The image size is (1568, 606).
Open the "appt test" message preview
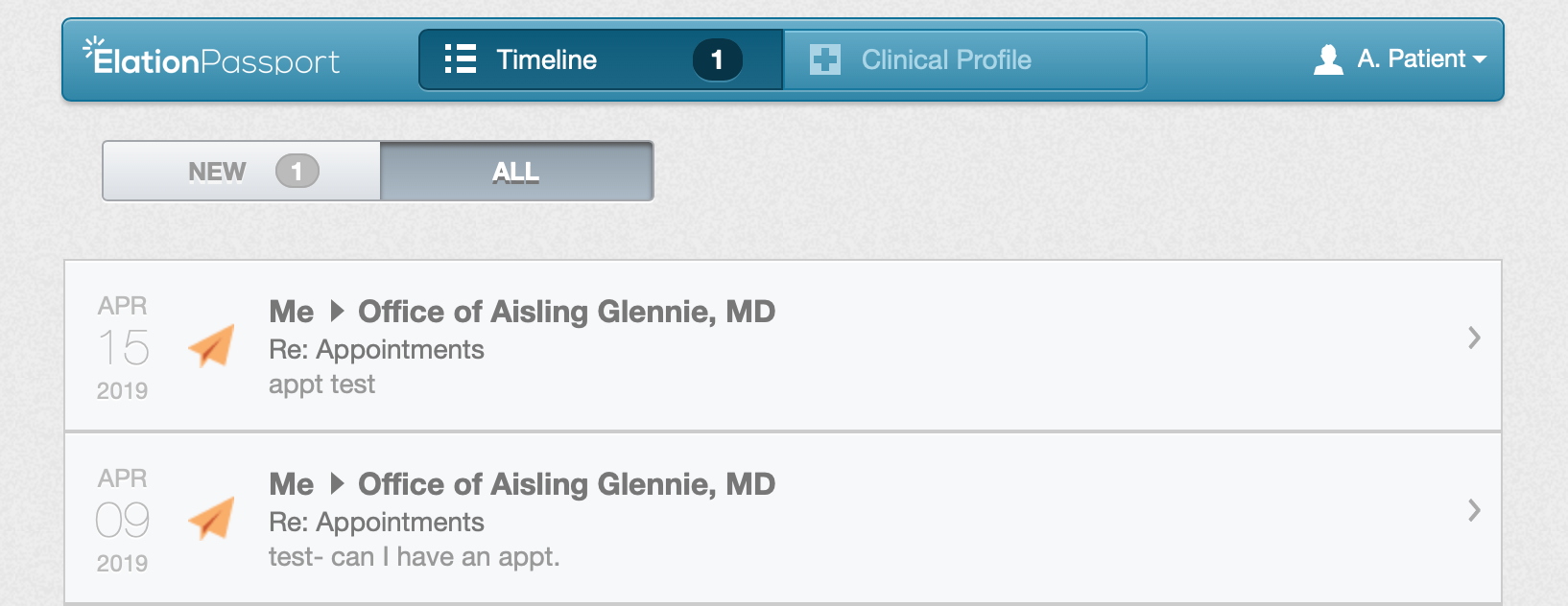(x=322, y=385)
